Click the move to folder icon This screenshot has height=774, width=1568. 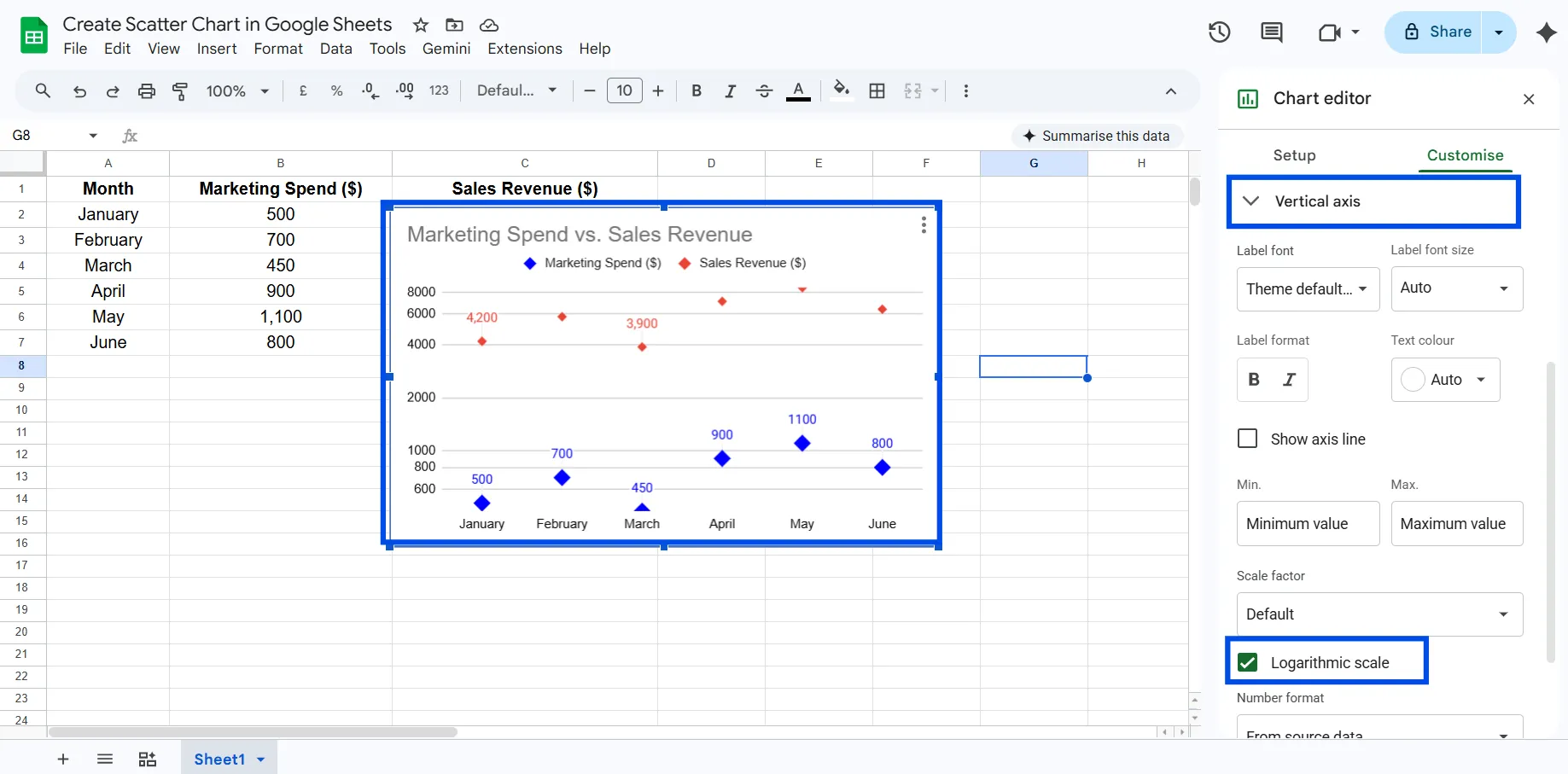(455, 25)
